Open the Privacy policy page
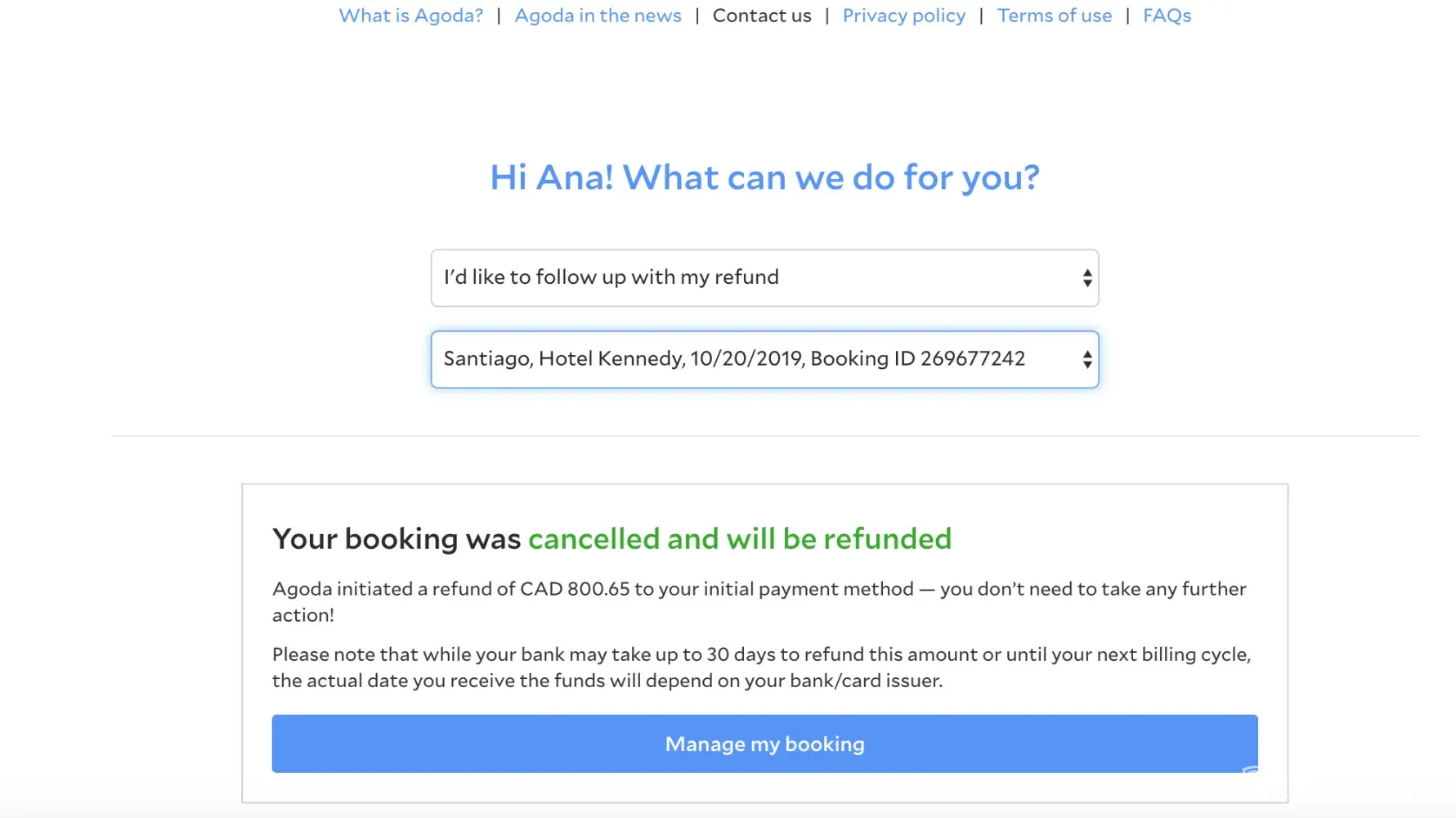 tap(903, 16)
